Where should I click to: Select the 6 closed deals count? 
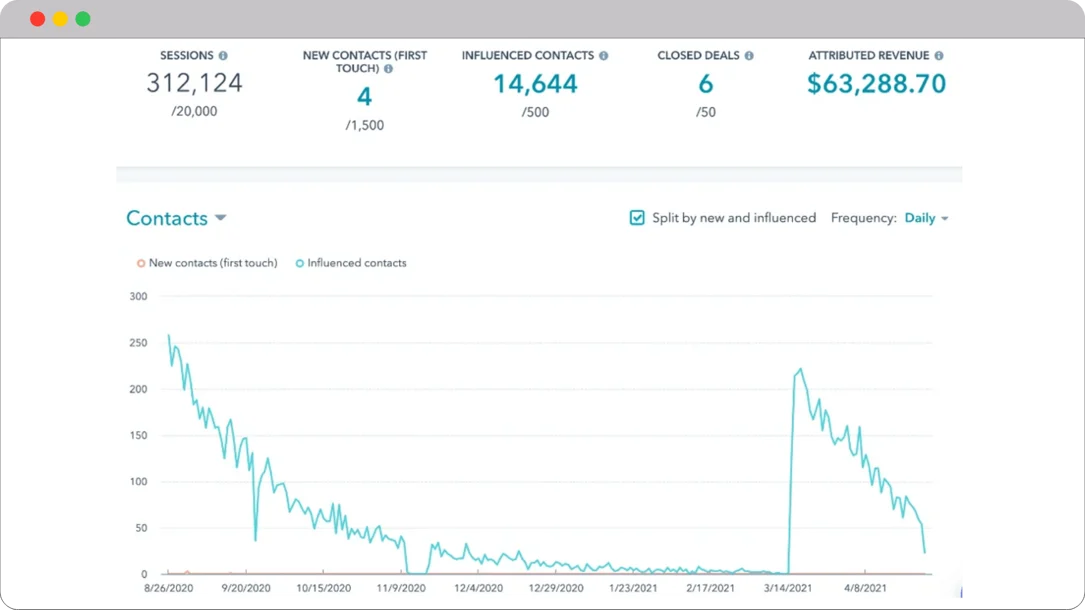click(705, 84)
